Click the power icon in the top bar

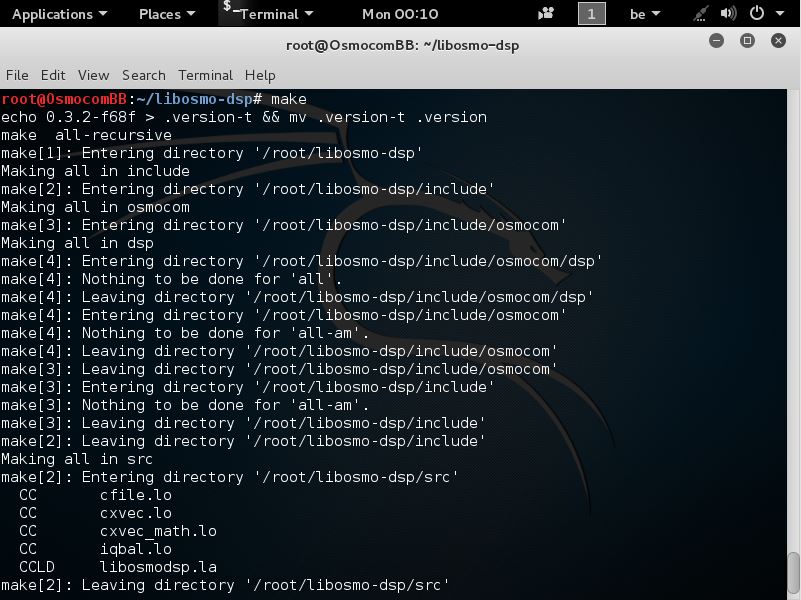coord(757,13)
